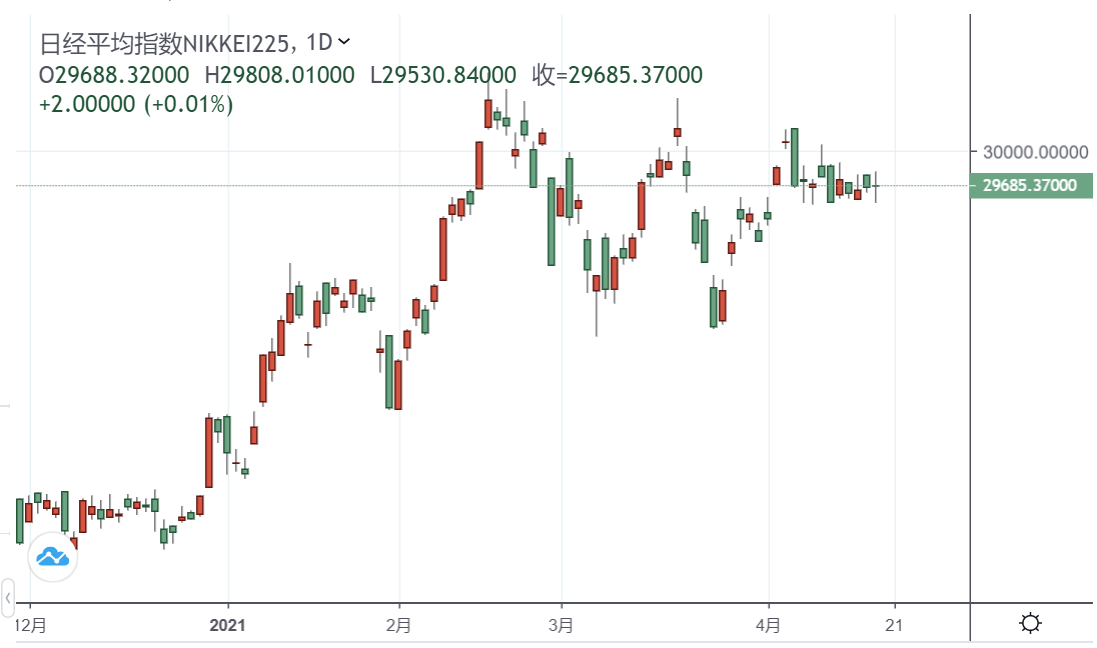Collapse the NIKKEI225 legend chevron

[345, 42]
